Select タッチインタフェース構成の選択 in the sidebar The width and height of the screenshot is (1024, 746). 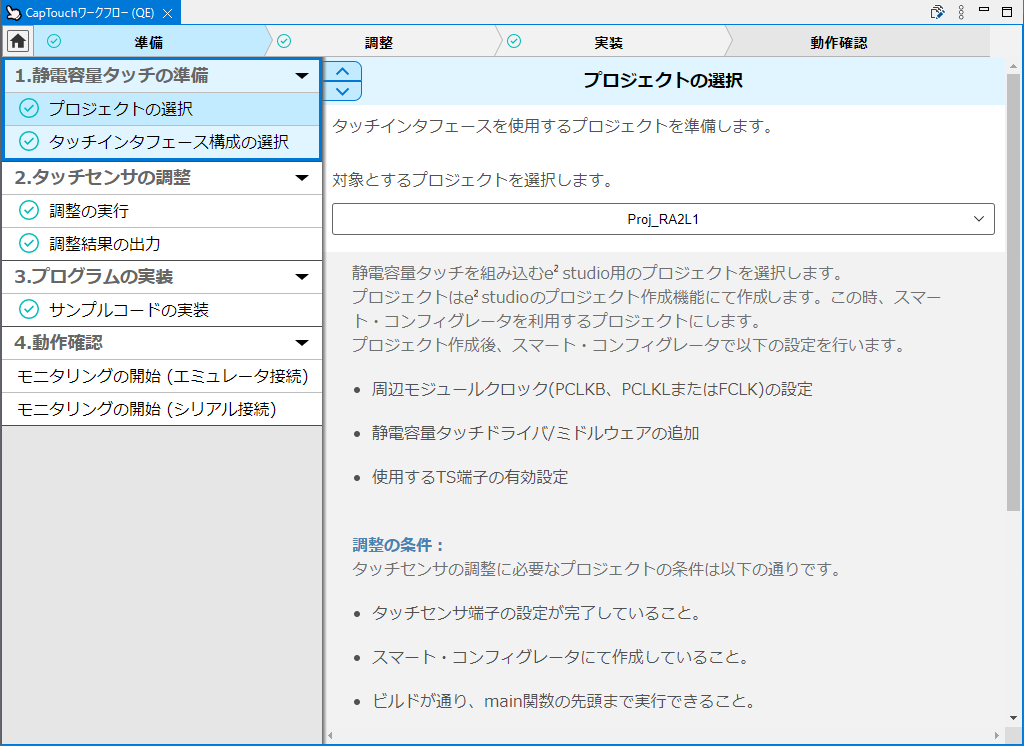coord(168,142)
